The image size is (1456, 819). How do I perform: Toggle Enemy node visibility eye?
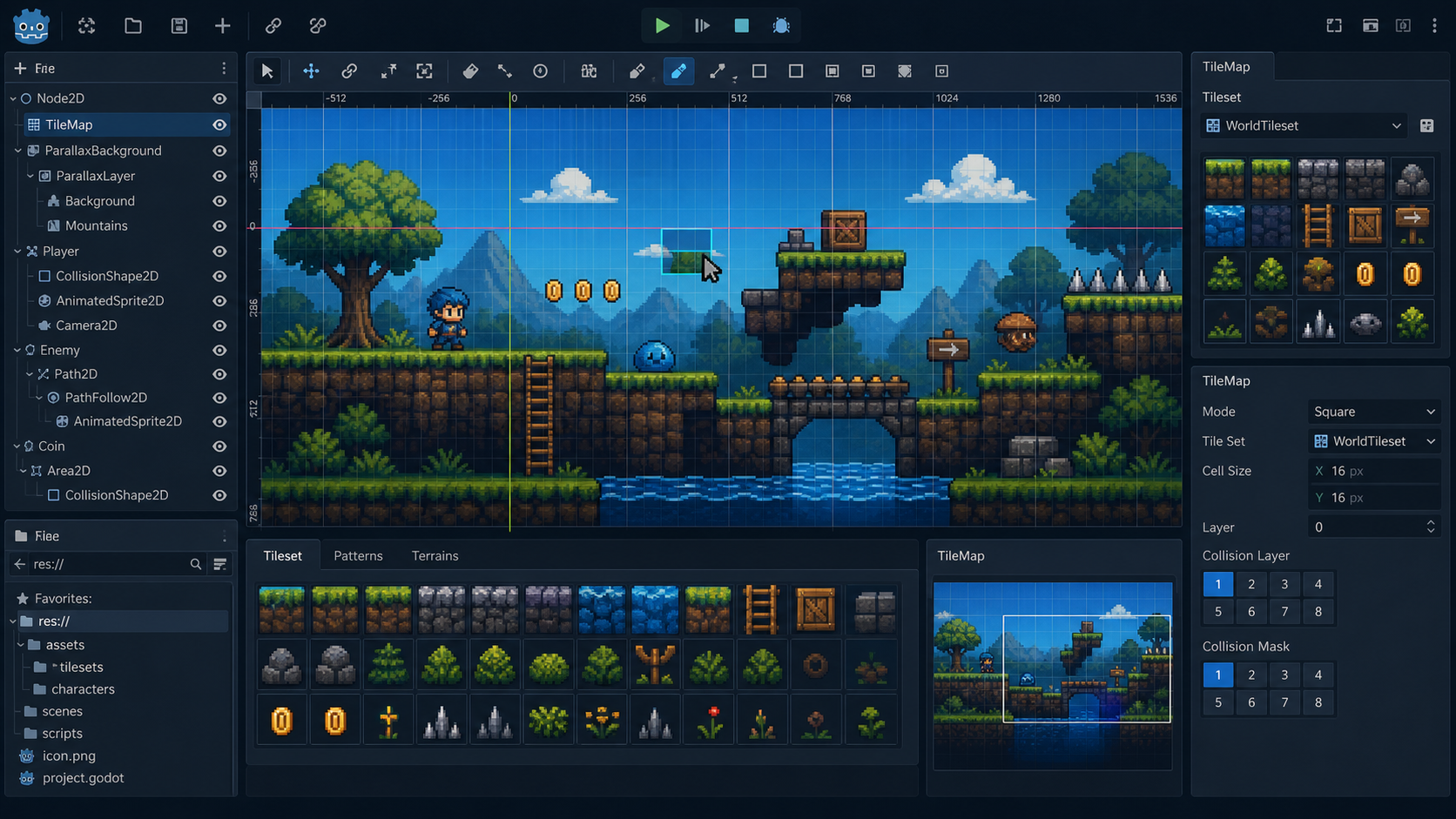pyautogui.click(x=219, y=350)
